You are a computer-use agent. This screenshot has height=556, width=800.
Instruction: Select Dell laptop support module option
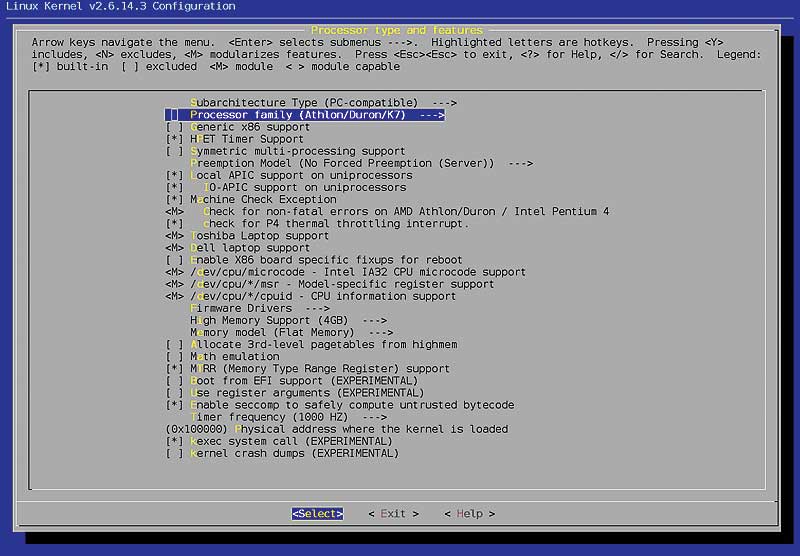pos(238,248)
